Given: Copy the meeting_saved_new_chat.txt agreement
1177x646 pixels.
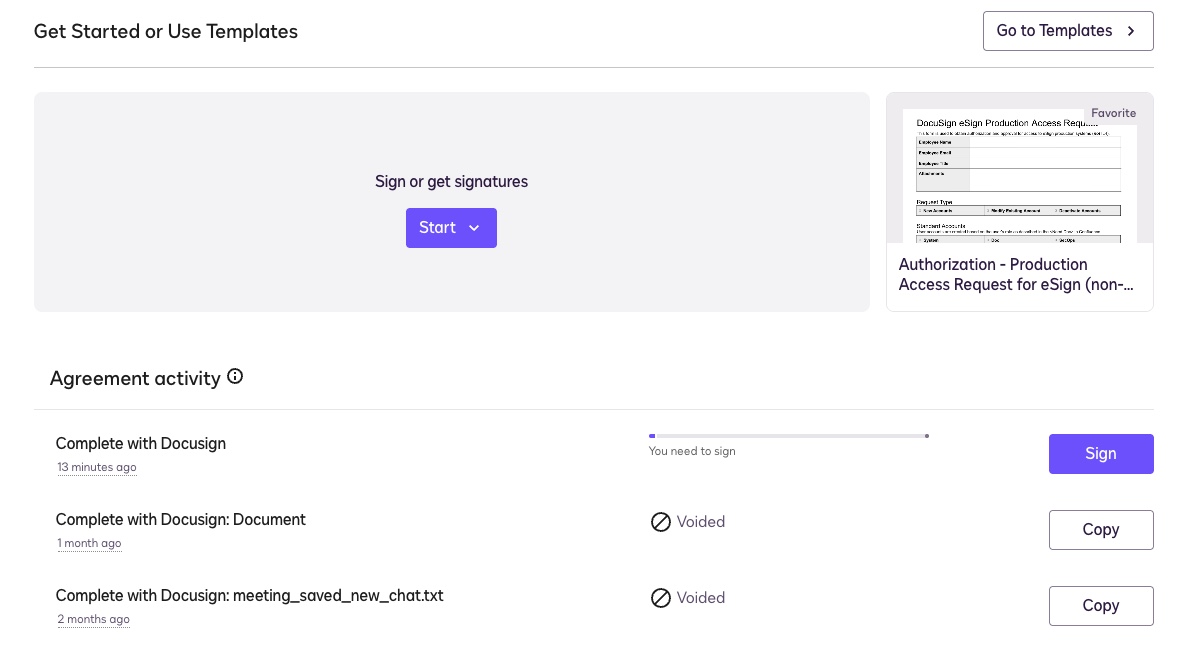Looking at the screenshot, I should tap(1100, 606).
